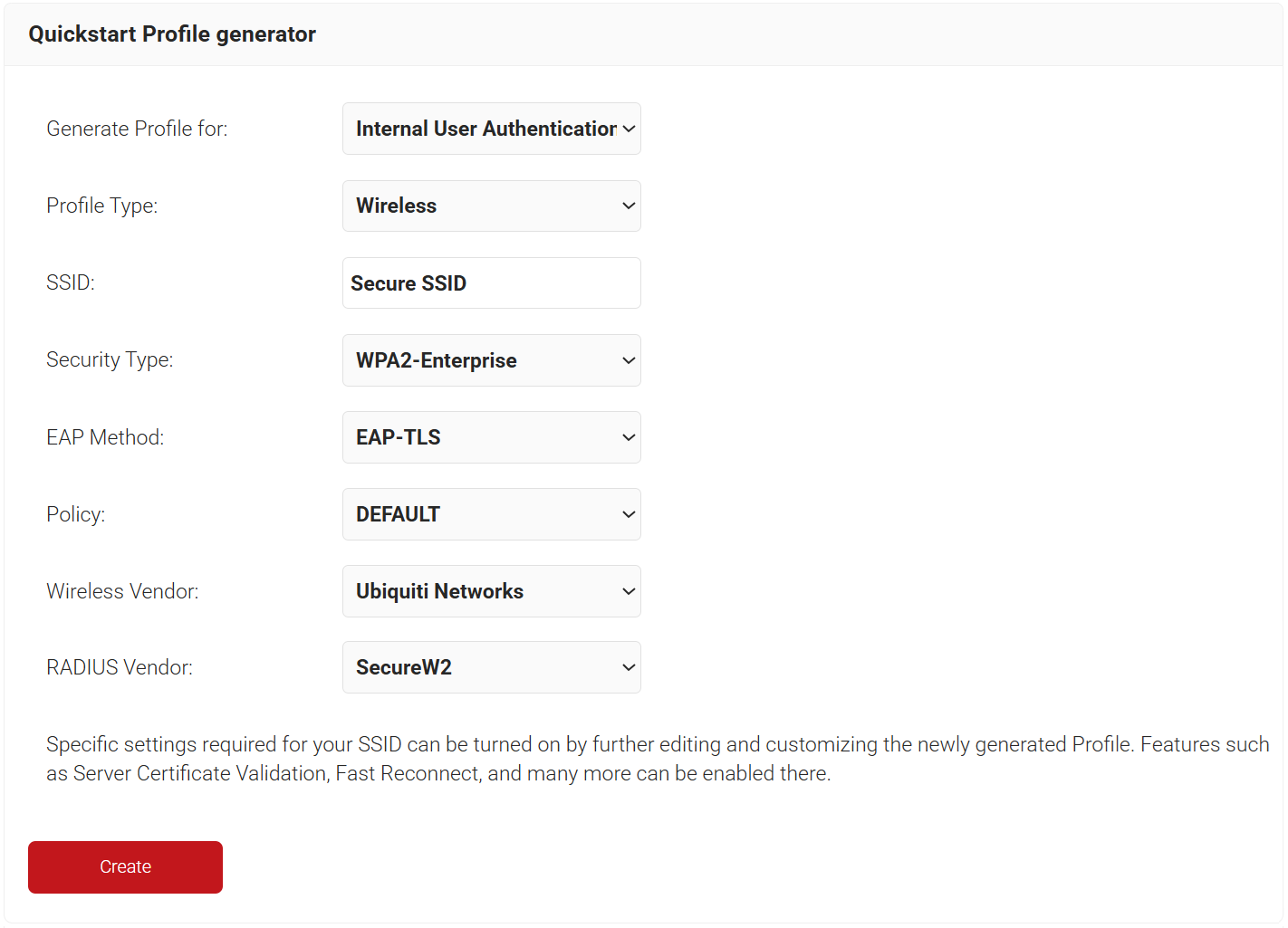
Task: Click the chevron arrow beside Ubiquiti Networks
Action: pyautogui.click(x=629, y=591)
